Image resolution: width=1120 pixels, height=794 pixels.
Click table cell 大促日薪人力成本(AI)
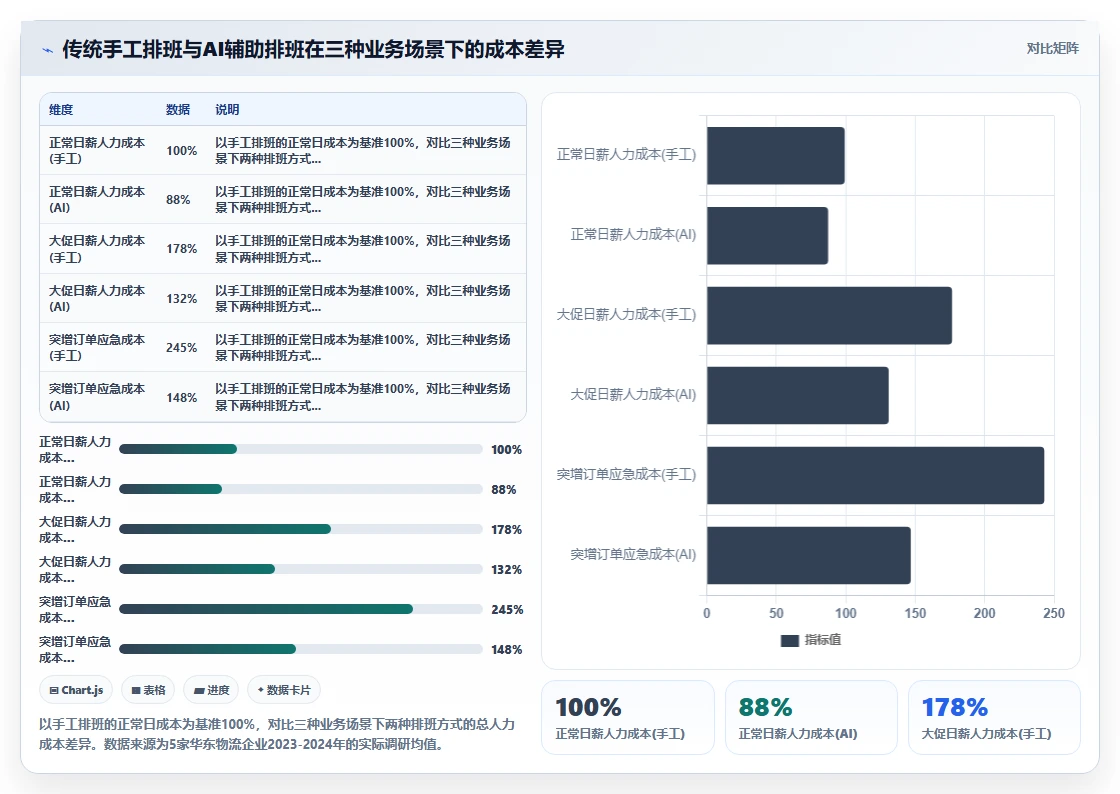click(x=97, y=298)
